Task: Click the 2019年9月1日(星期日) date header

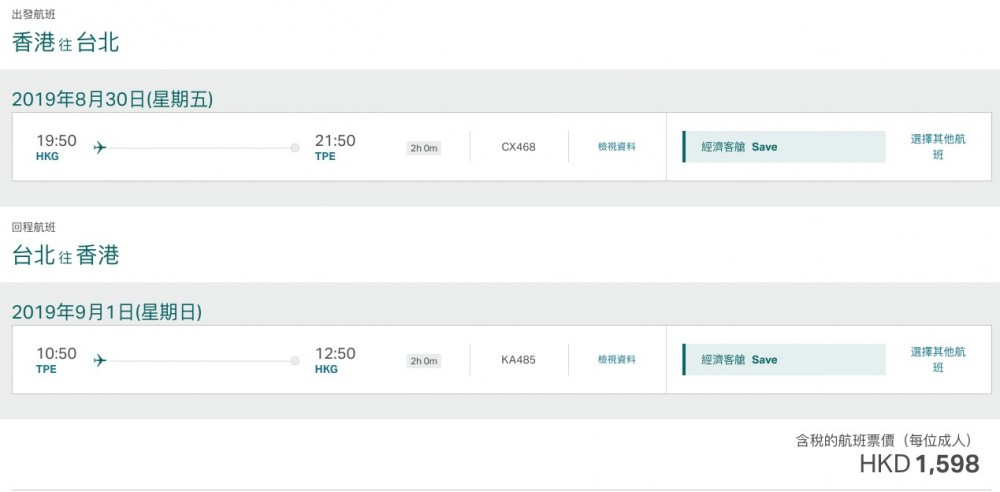Action: 107,312
